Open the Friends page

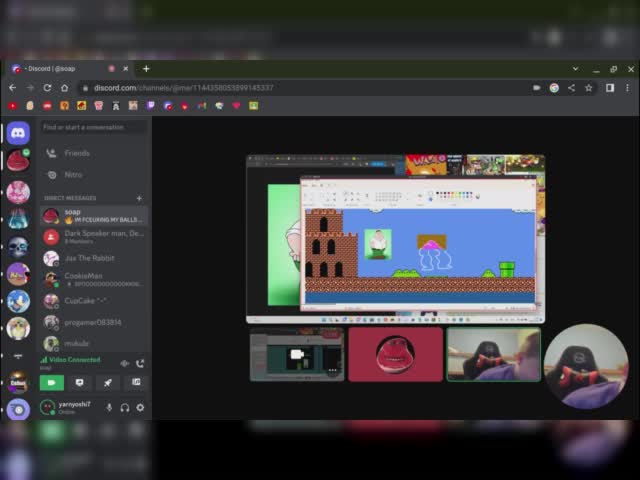(x=93, y=153)
